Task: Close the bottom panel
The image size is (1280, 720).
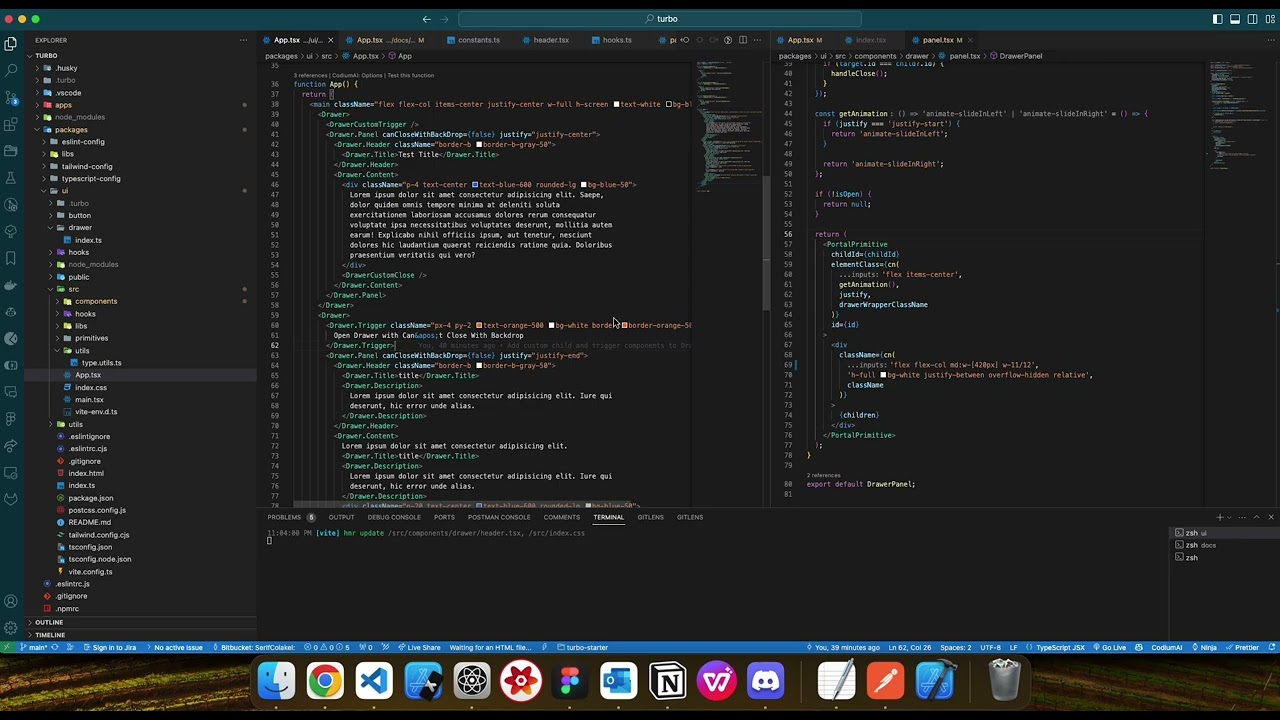Action: point(1271,517)
